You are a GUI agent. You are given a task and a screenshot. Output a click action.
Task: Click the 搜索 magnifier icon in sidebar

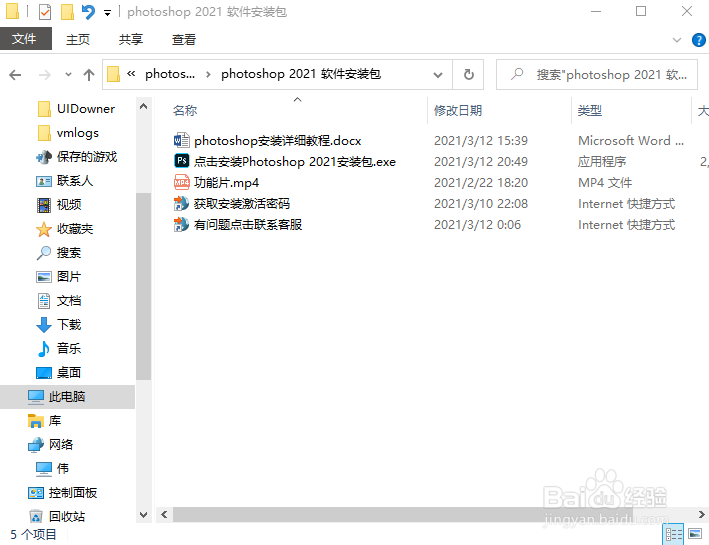click(x=44, y=253)
